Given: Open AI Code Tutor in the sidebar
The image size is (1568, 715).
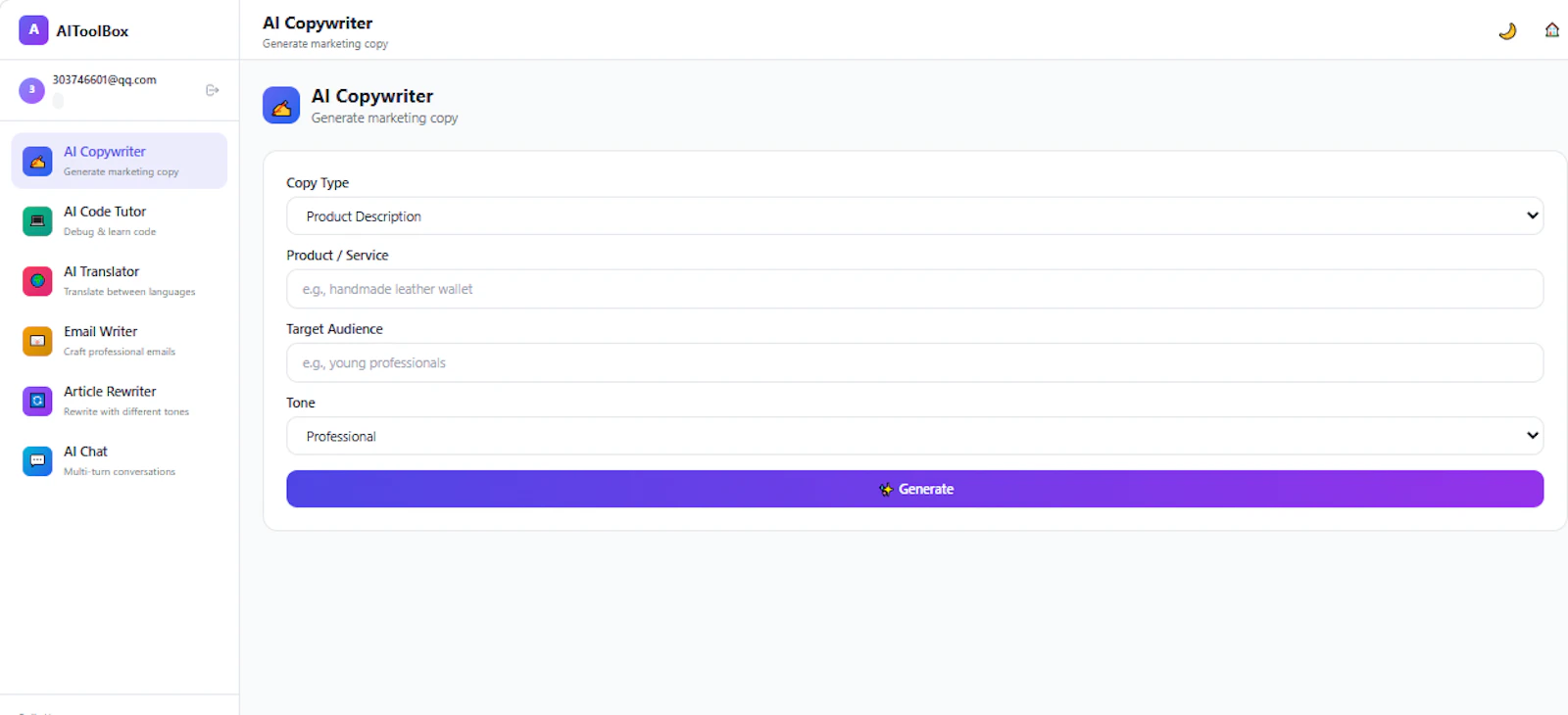Looking at the screenshot, I should point(120,220).
